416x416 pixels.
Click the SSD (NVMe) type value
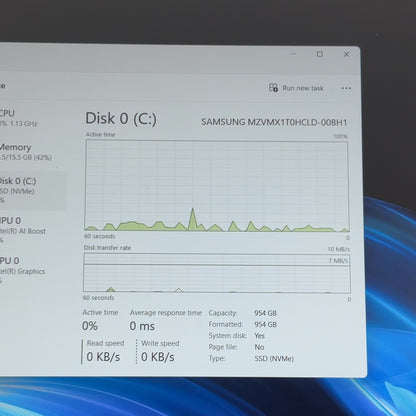274,359
